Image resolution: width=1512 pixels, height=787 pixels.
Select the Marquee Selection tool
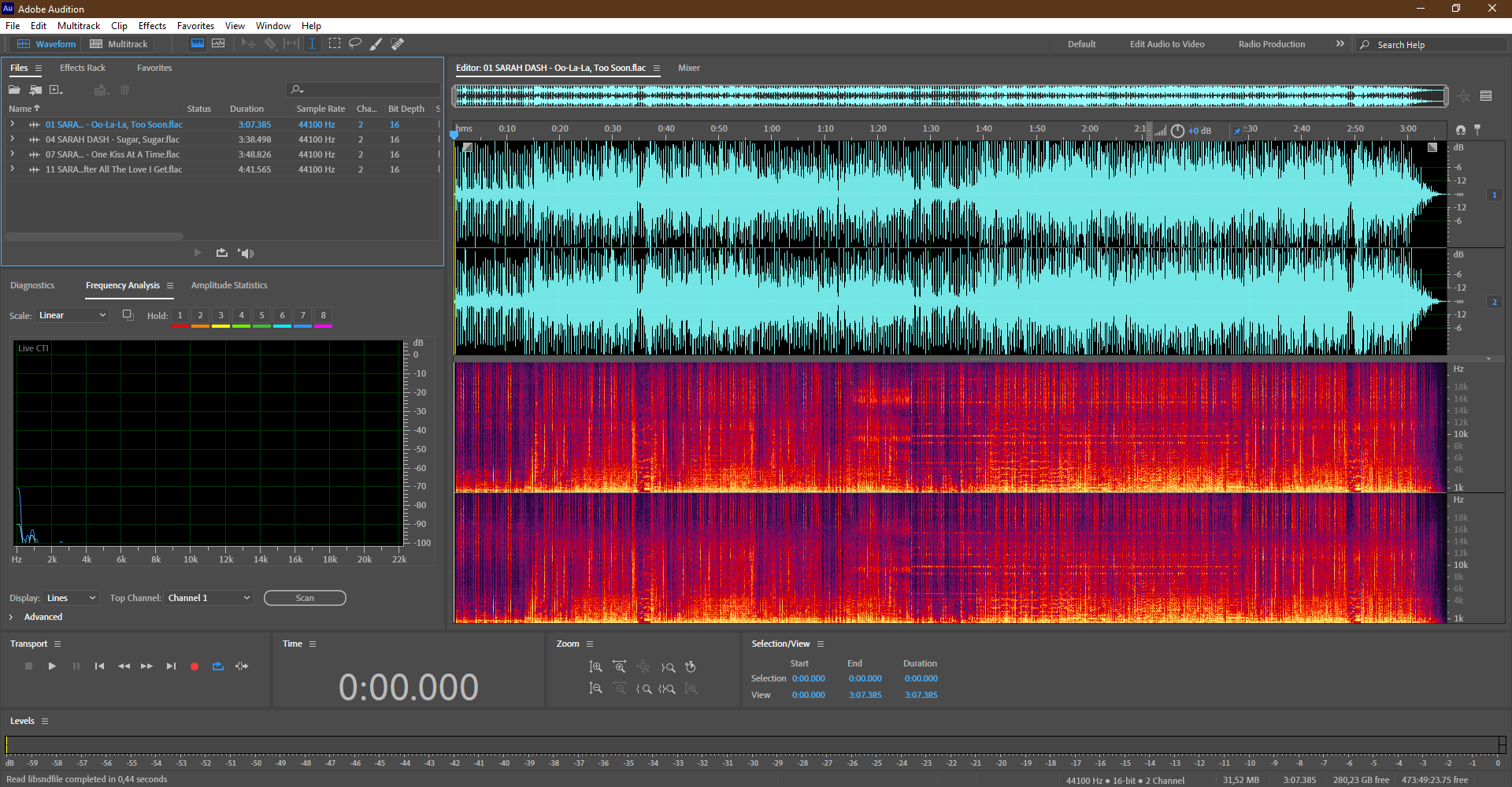click(x=335, y=44)
